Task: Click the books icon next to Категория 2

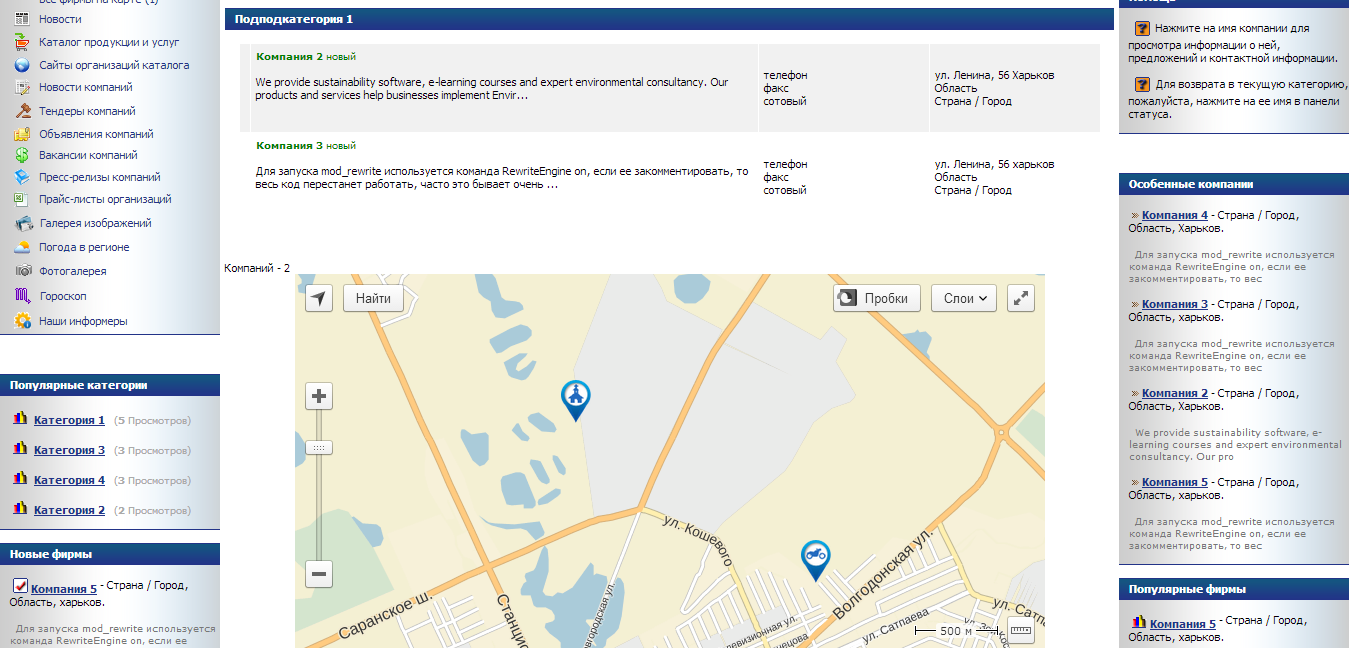Action: click(x=20, y=509)
